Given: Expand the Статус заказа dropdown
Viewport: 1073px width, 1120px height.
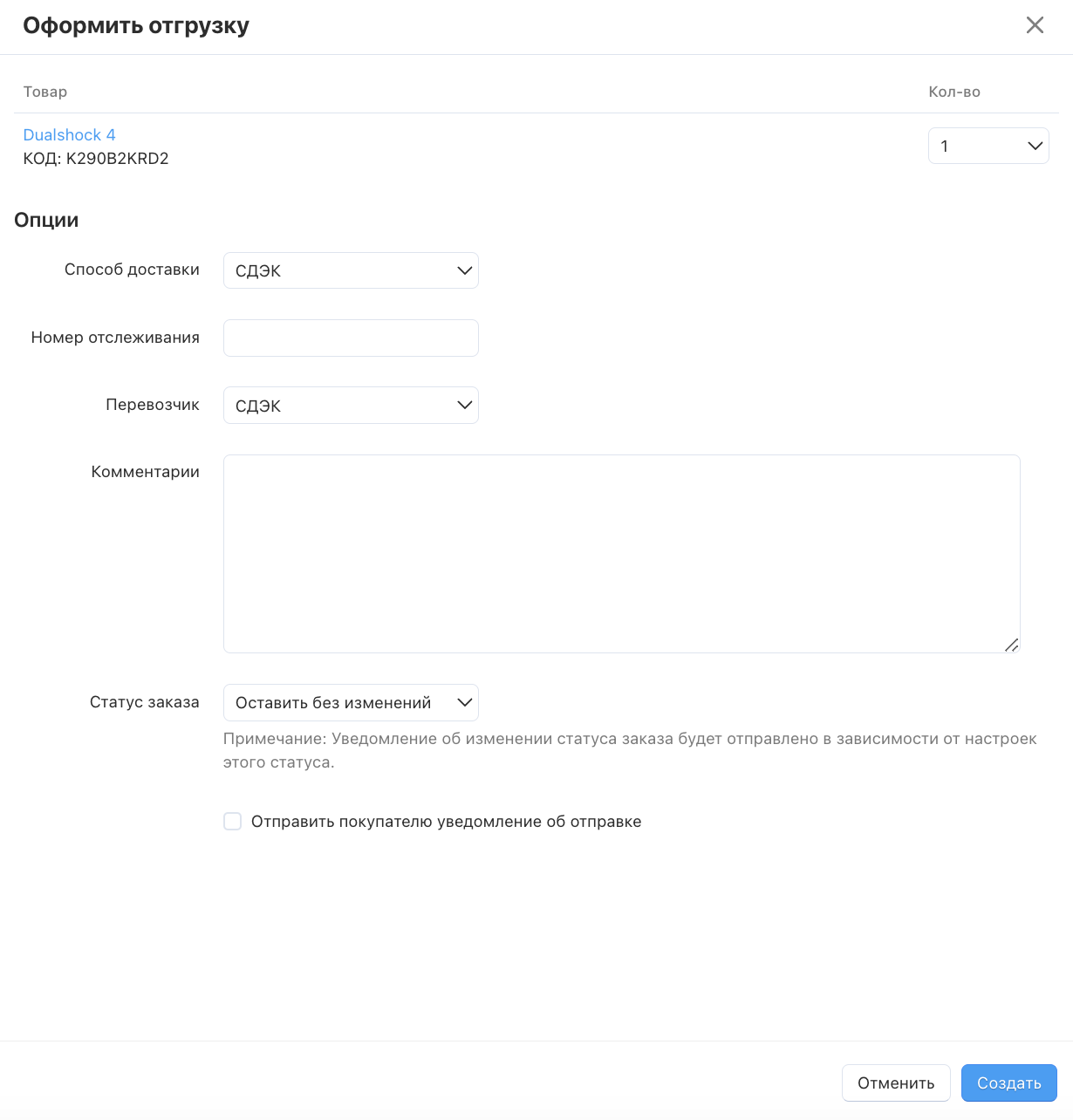Looking at the screenshot, I should click(351, 703).
